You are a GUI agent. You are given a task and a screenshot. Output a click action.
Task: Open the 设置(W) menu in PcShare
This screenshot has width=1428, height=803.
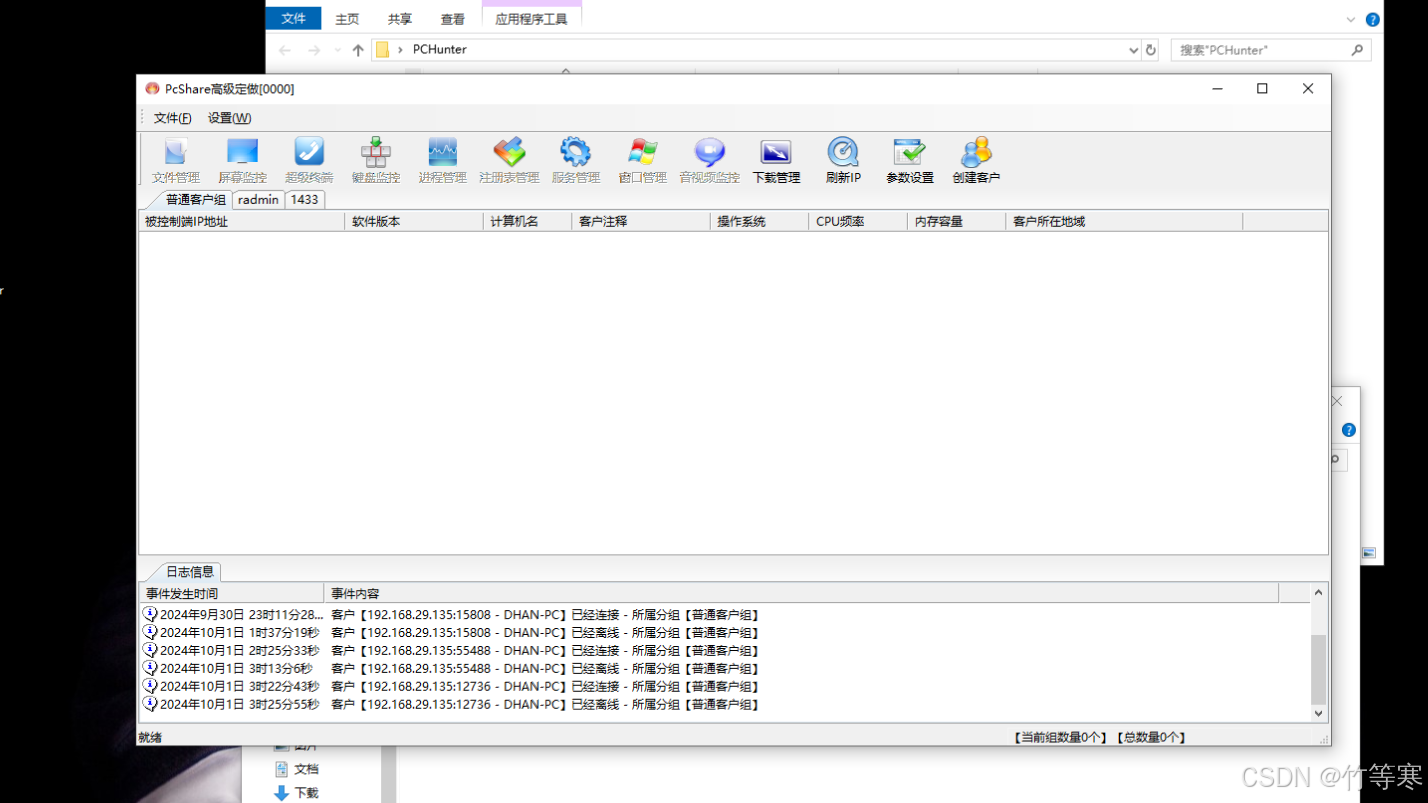tap(229, 118)
